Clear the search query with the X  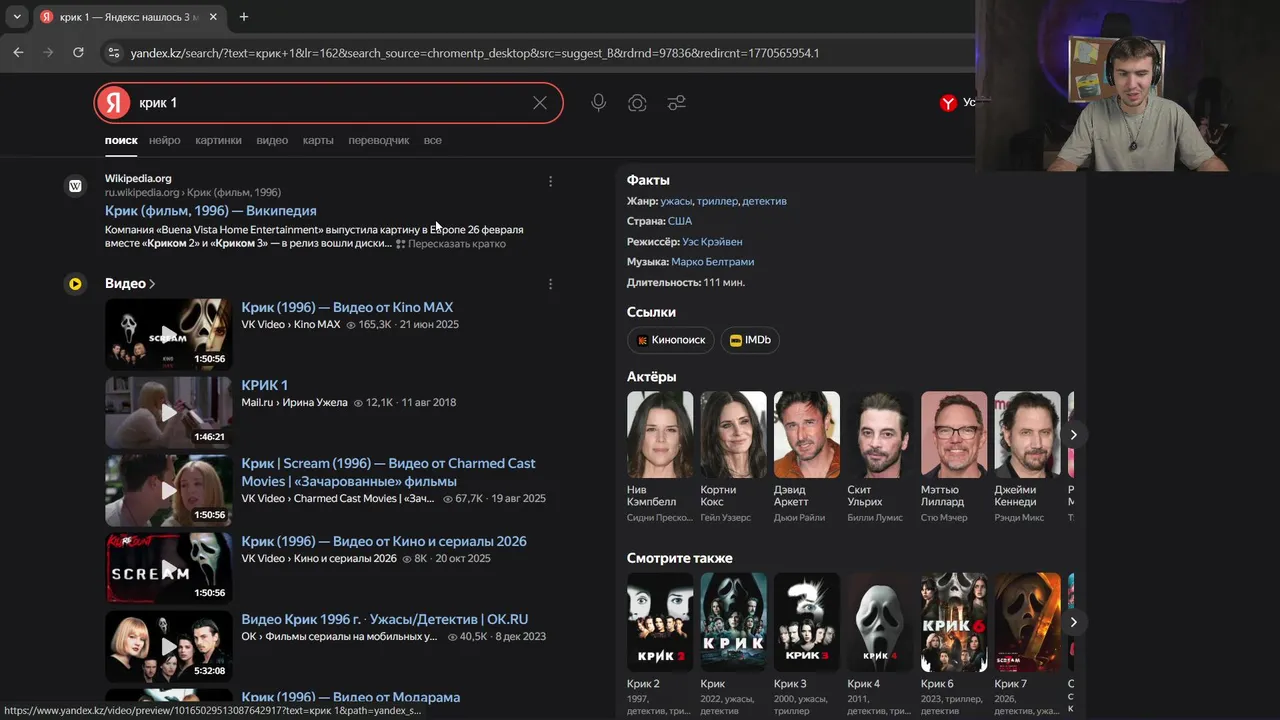[540, 103]
